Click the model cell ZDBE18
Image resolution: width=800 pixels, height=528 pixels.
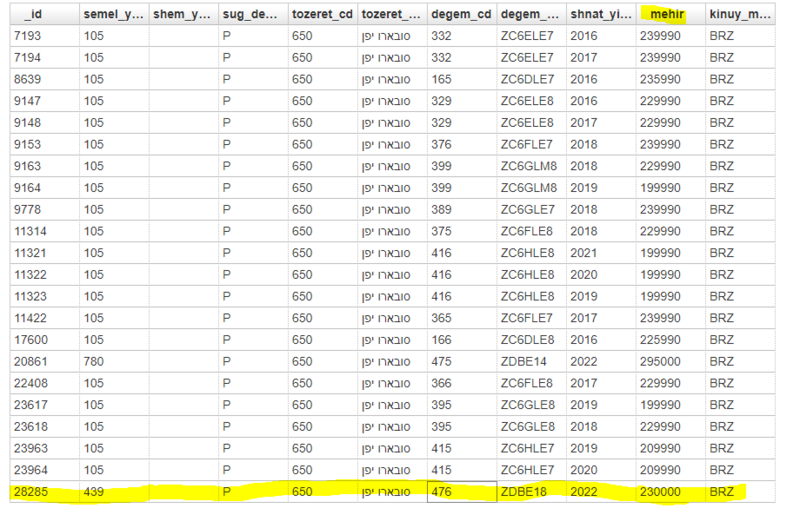click(x=532, y=492)
